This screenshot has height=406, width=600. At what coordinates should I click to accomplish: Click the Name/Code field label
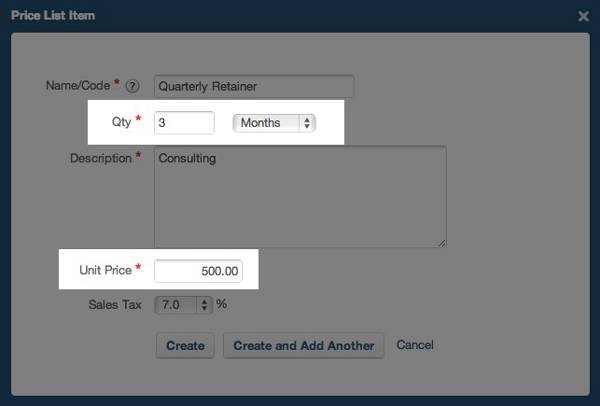pyautogui.click(x=79, y=85)
